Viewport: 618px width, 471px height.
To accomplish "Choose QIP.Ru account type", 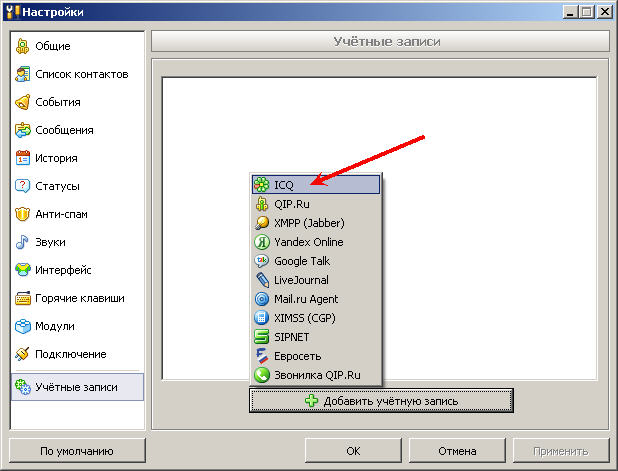I will (316, 204).
